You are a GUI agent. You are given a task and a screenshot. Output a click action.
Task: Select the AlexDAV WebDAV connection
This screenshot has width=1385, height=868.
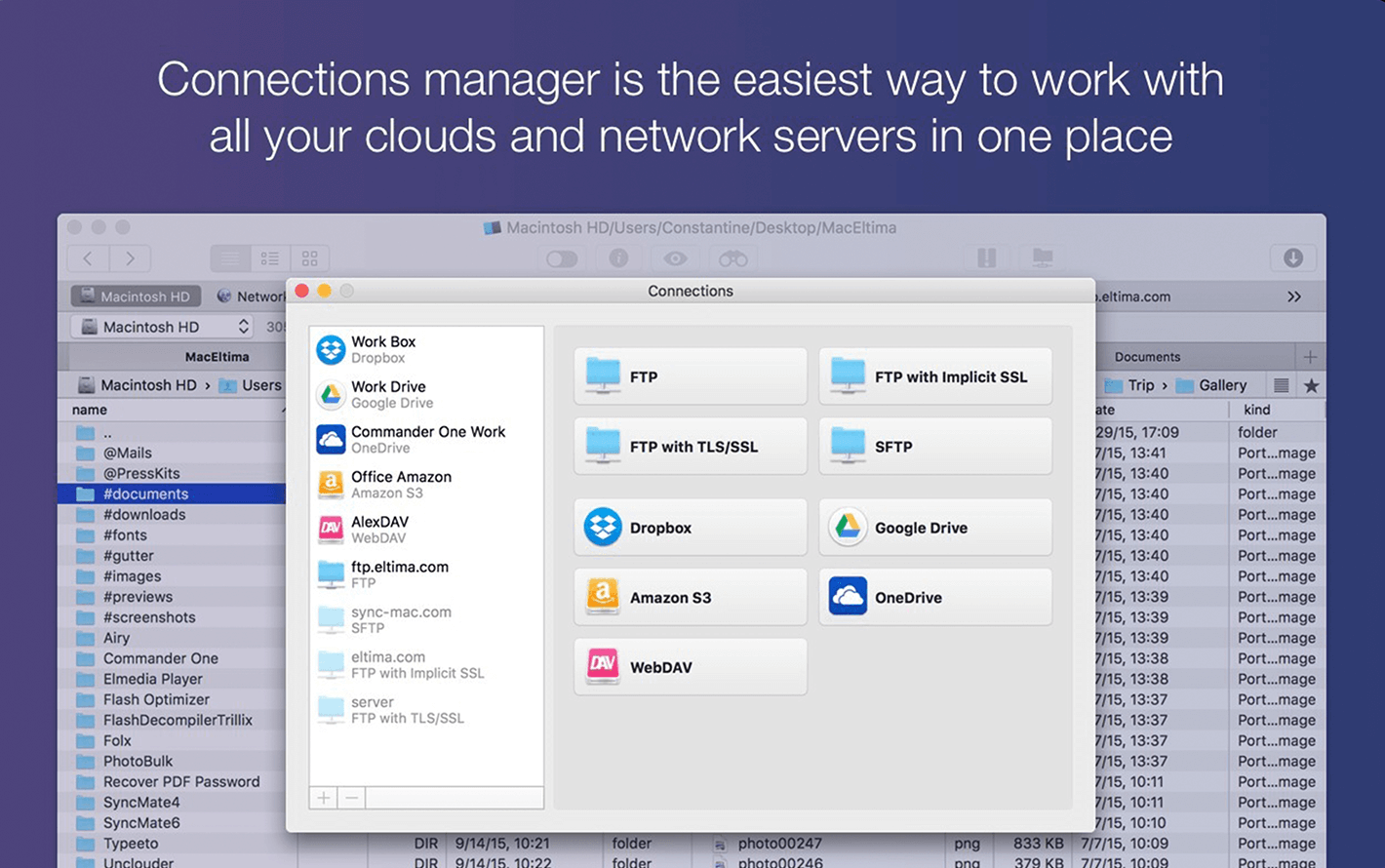click(x=426, y=529)
